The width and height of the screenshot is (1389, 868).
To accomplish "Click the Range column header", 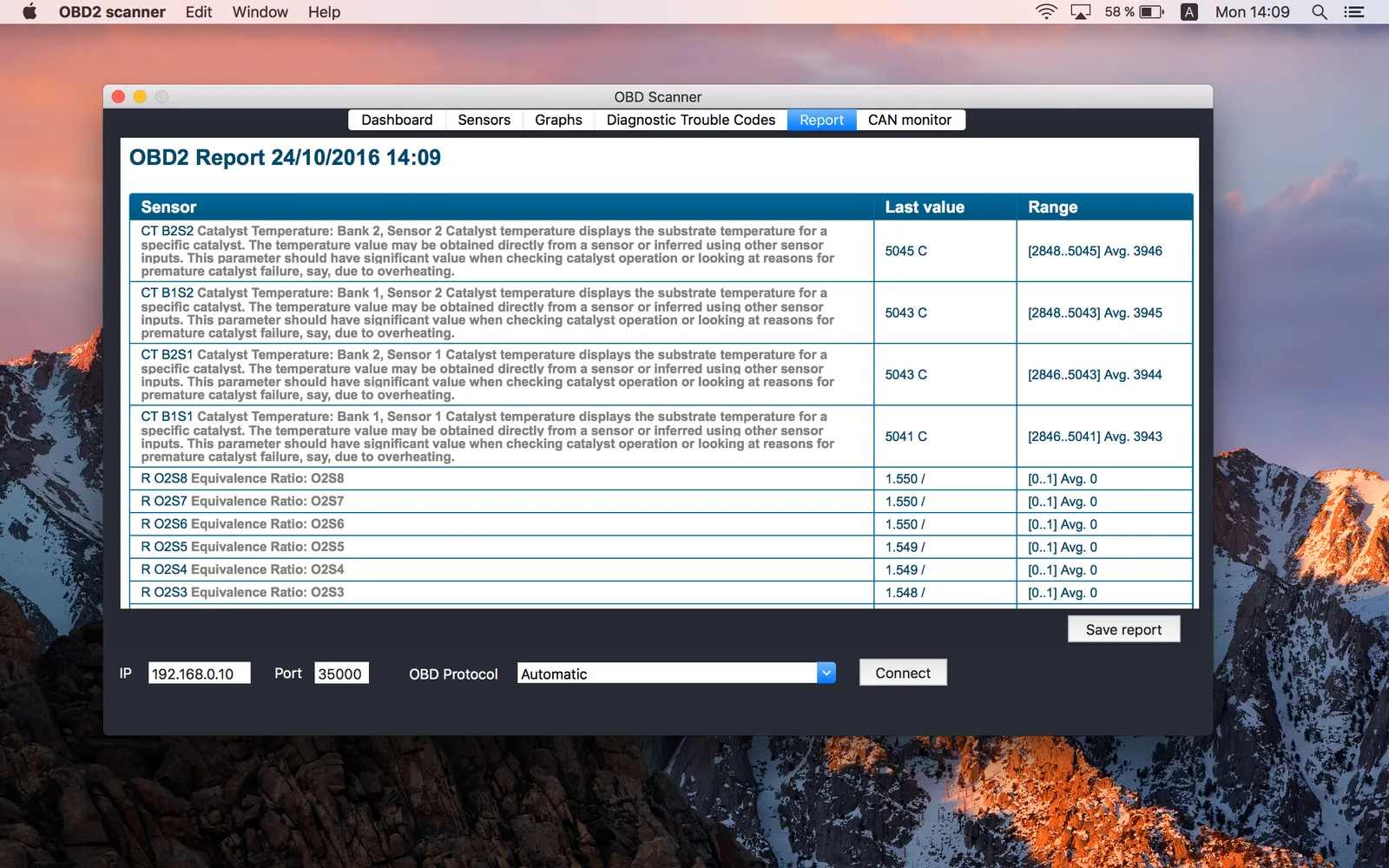I will (x=1105, y=207).
